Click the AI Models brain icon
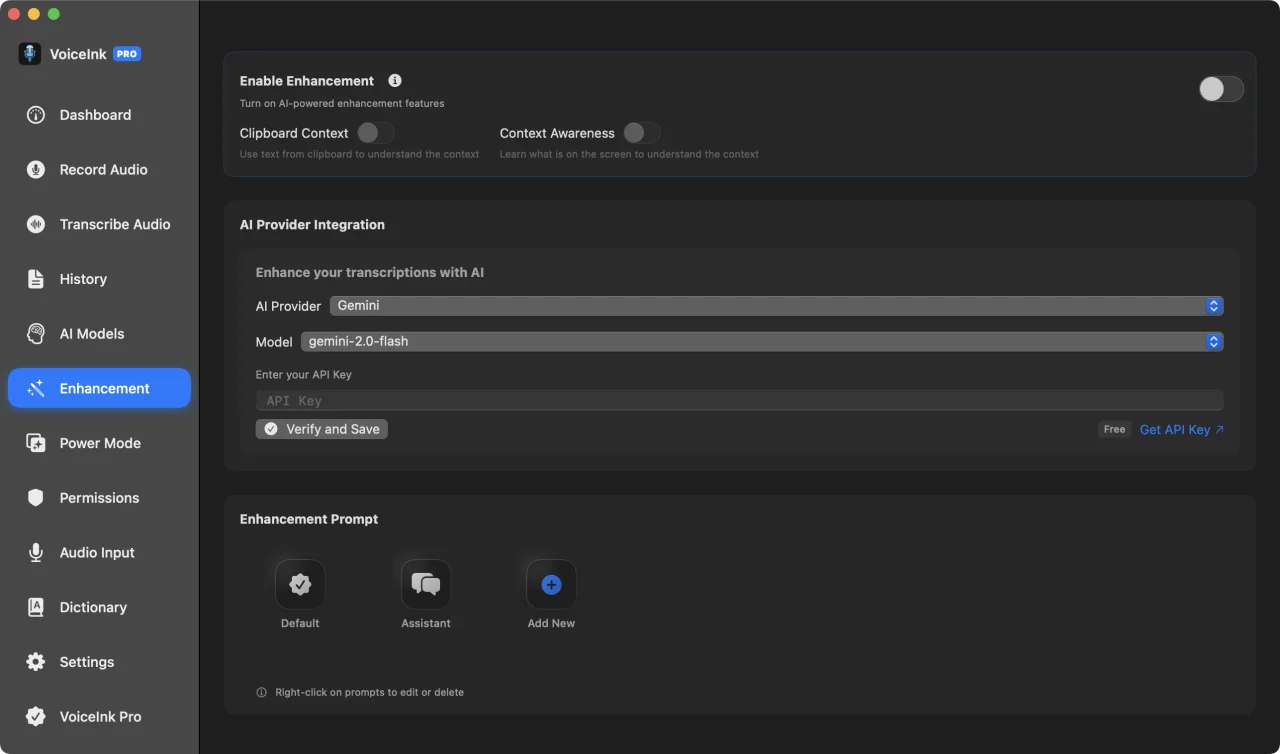 [x=36, y=334]
